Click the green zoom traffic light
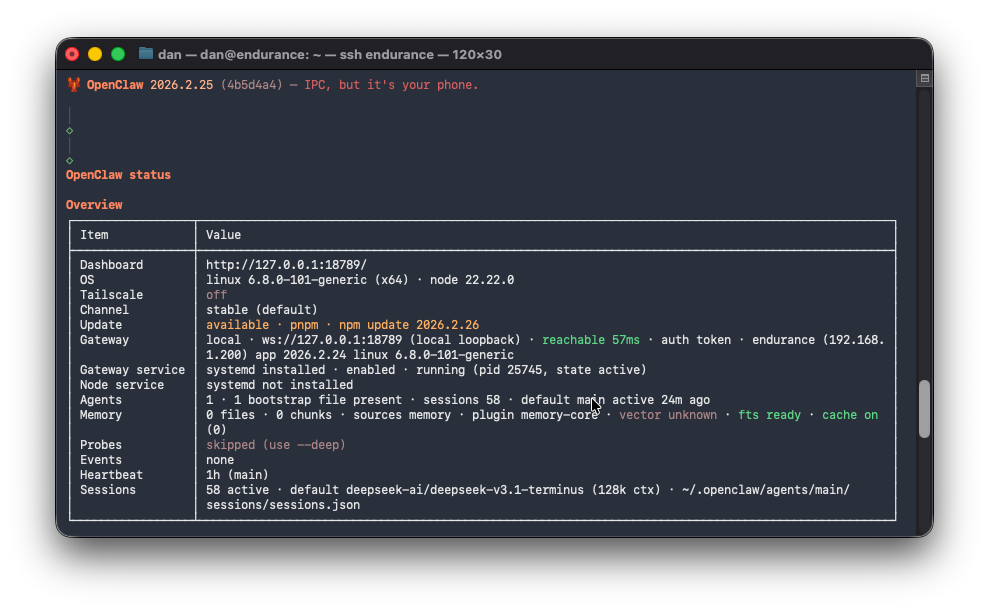The width and height of the screenshot is (989, 611). pos(117,55)
